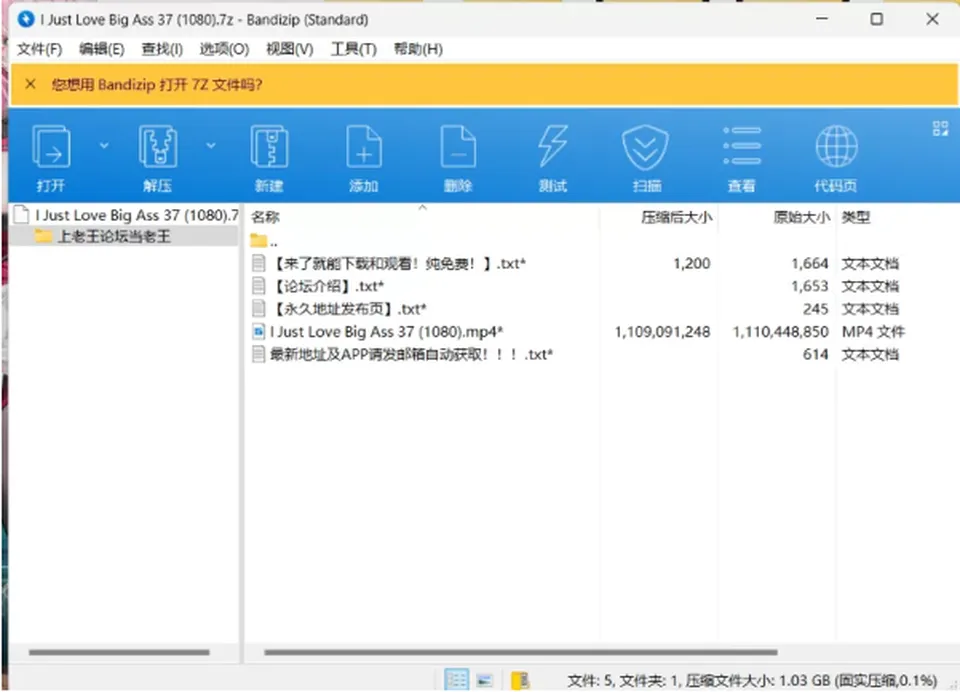Viewport: 960px width, 692px height.
Task: Open the 选项(O) menu
Action: click(224, 49)
